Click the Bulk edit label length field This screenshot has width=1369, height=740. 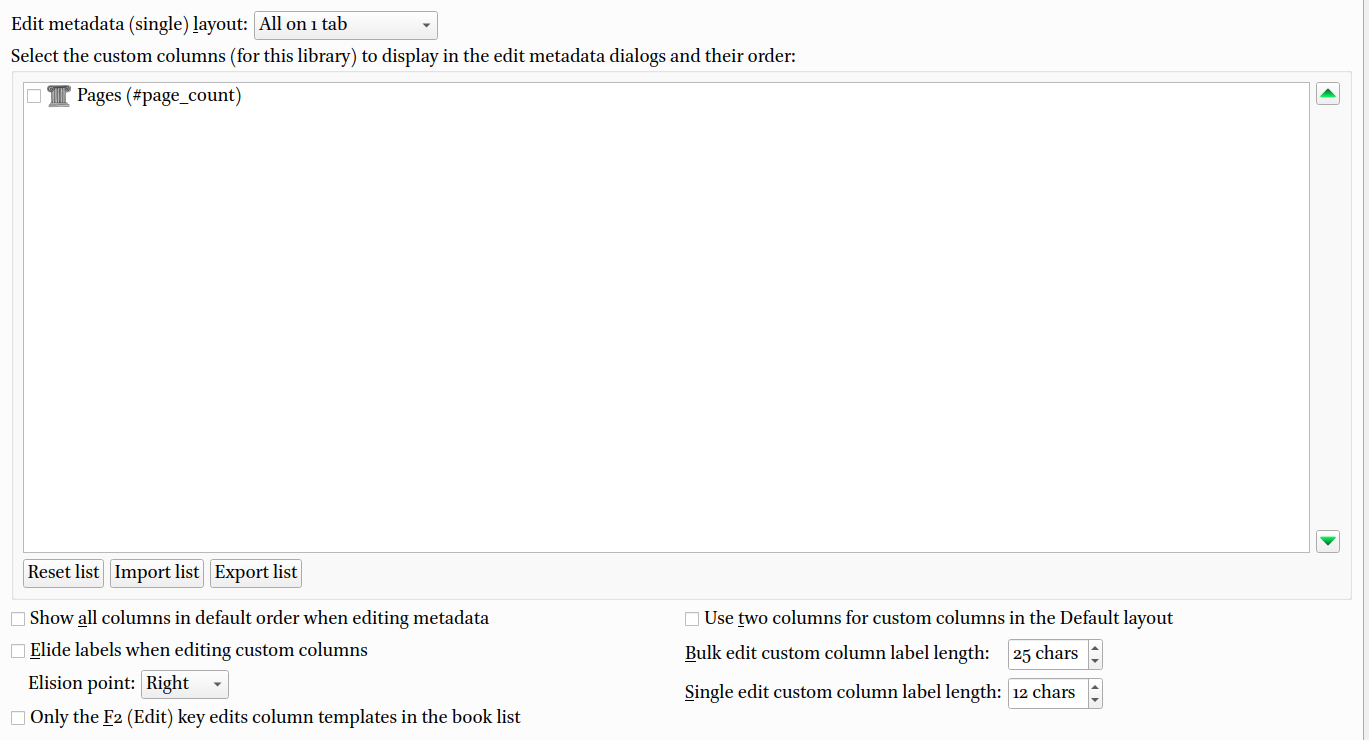[1046, 654]
